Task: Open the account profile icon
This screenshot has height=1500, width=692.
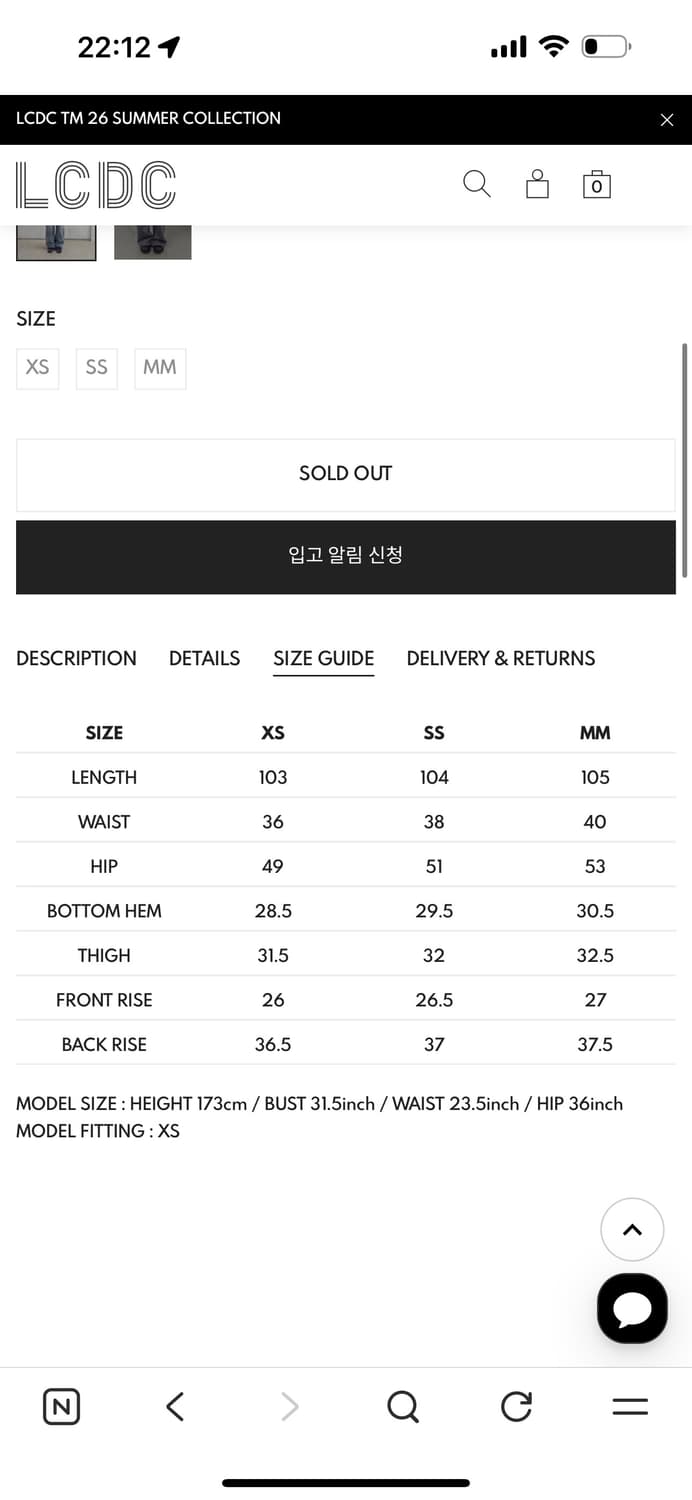Action: (x=537, y=184)
